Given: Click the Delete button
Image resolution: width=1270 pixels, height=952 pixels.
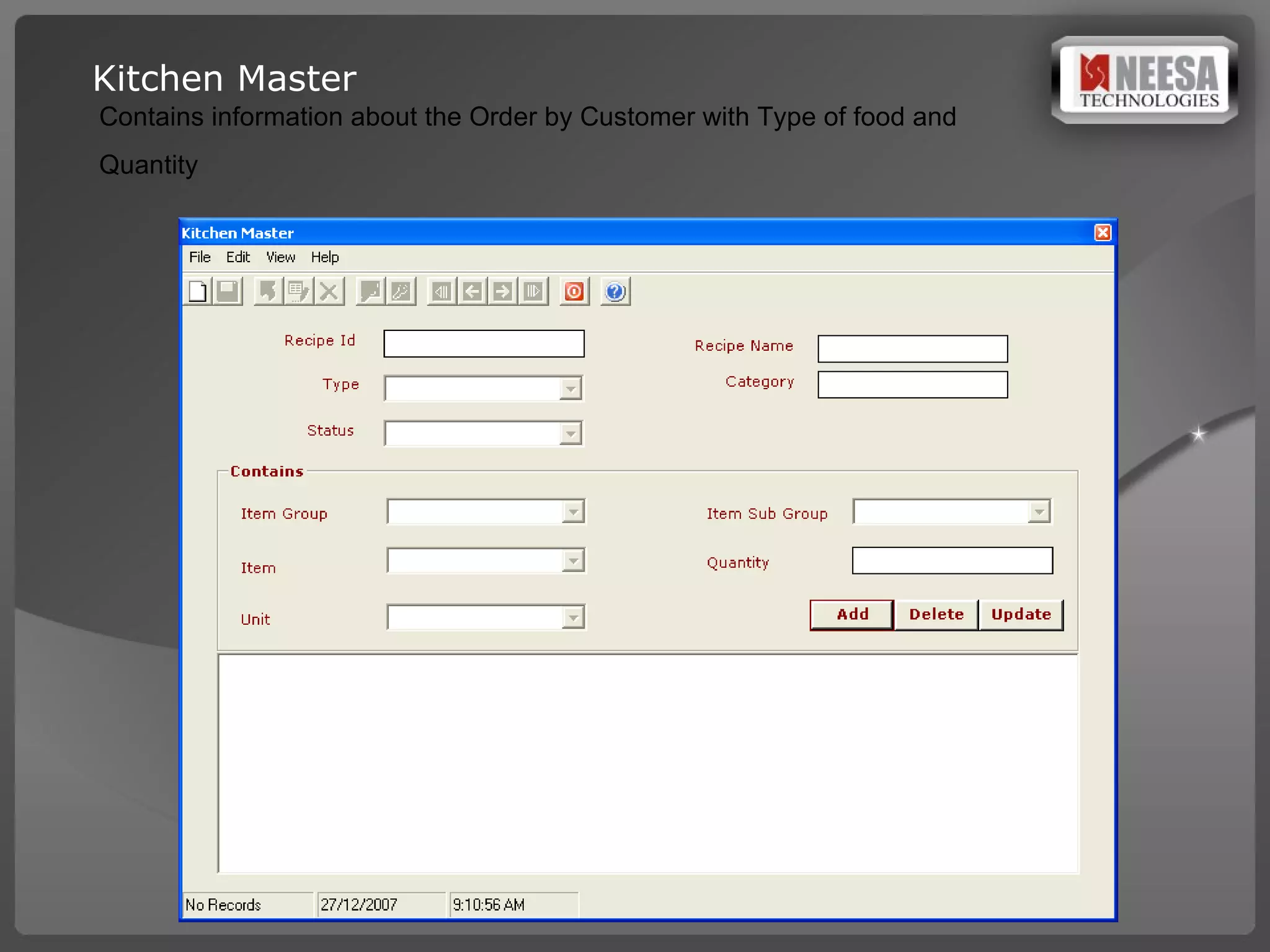Looking at the screenshot, I should (936, 615).
